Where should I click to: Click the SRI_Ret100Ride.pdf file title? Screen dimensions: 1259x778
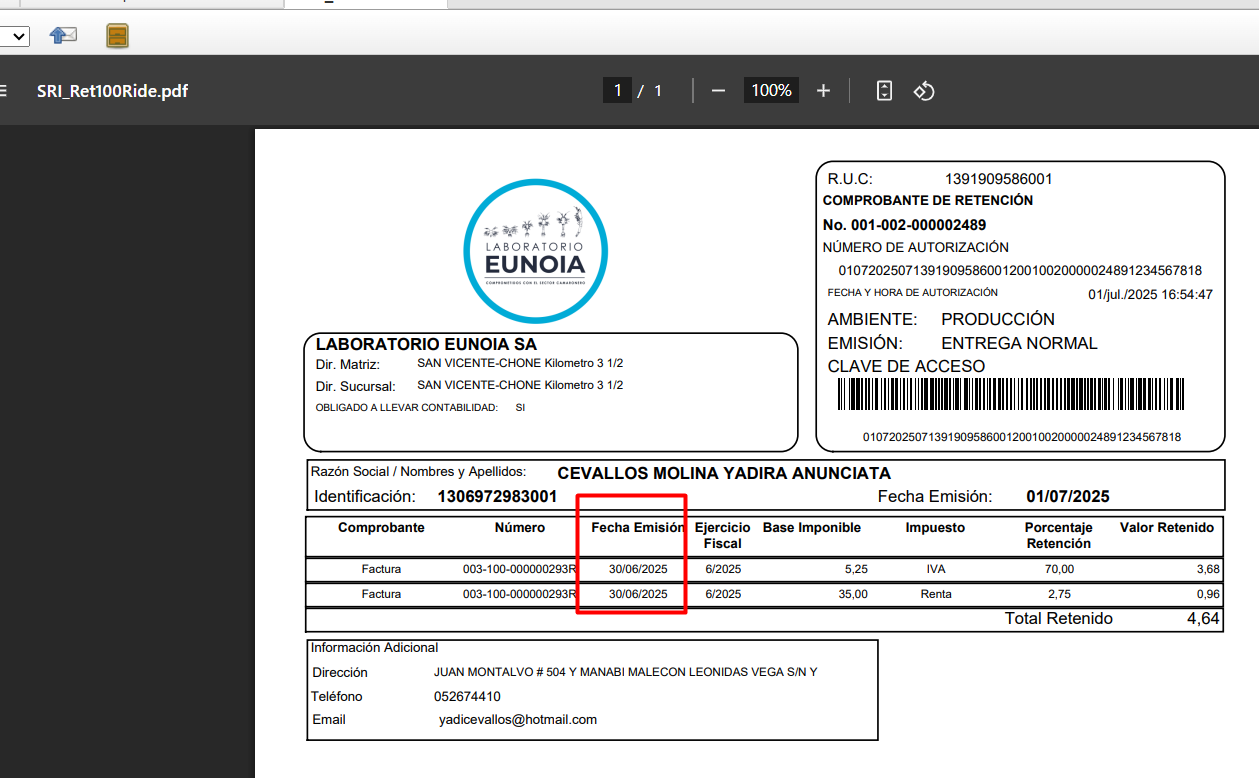(112, 91)
